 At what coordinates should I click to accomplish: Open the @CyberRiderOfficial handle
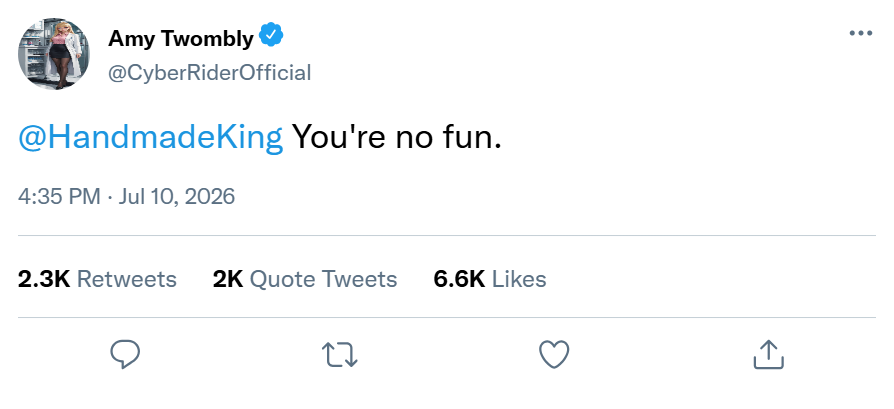(210, 73)
